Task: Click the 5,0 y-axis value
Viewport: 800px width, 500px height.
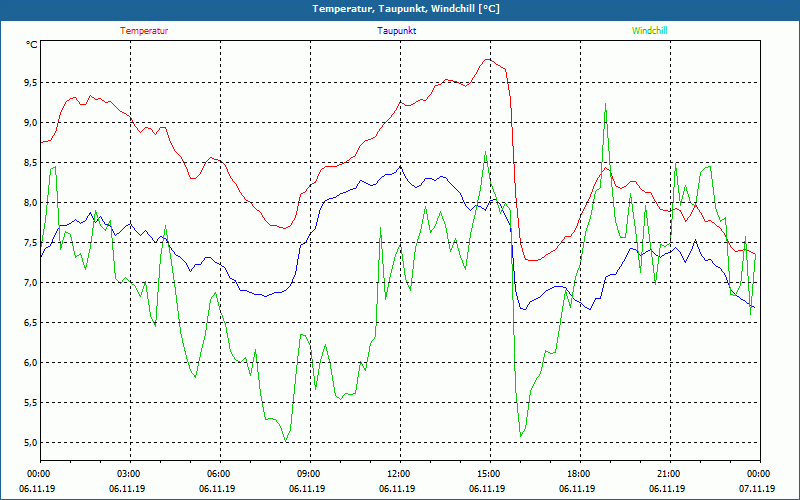Action: coord(31,442)
